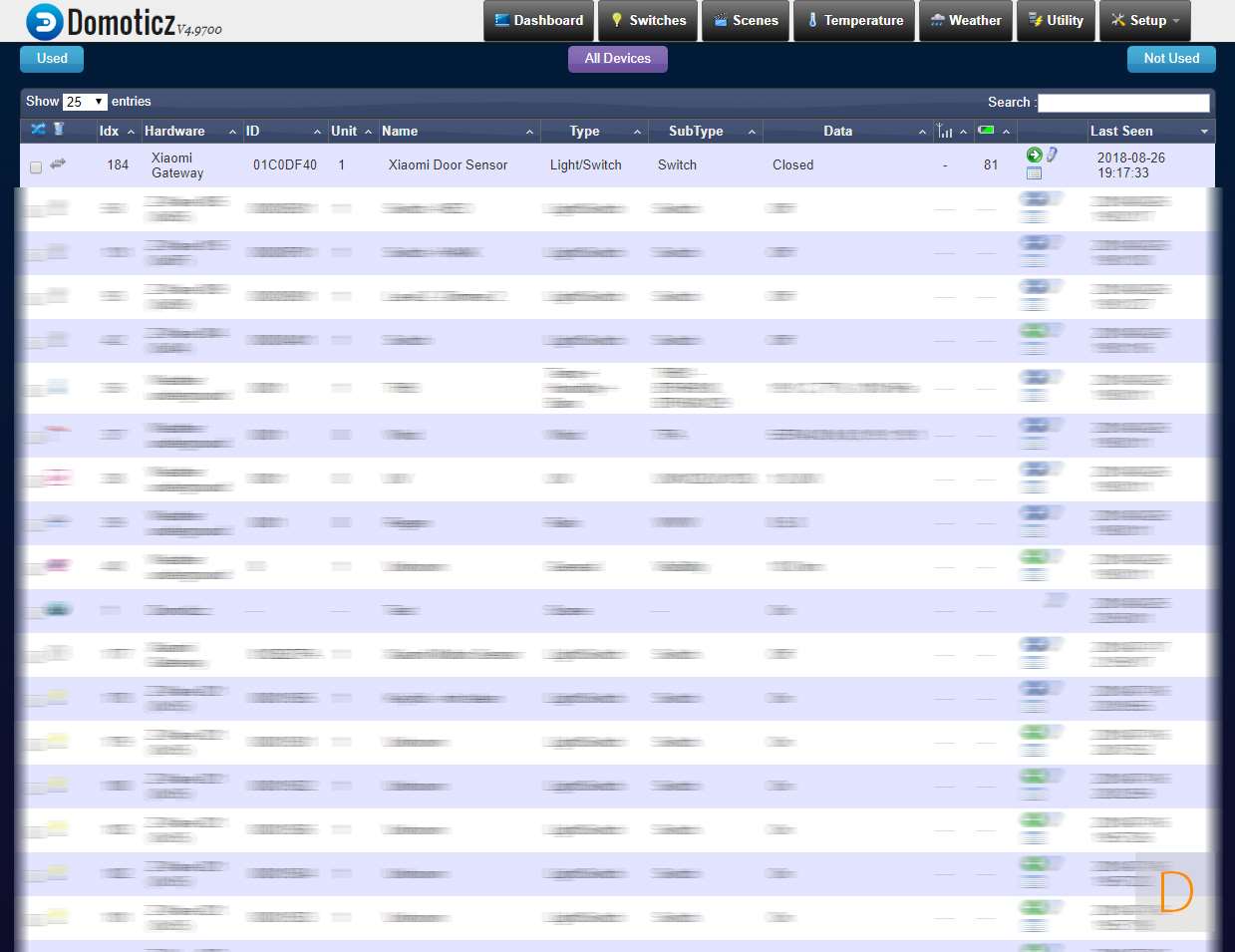The height and width of the screenshot is (952, 1235).
Task: Go to the Switches tab
Action: [x=648, y=21]
